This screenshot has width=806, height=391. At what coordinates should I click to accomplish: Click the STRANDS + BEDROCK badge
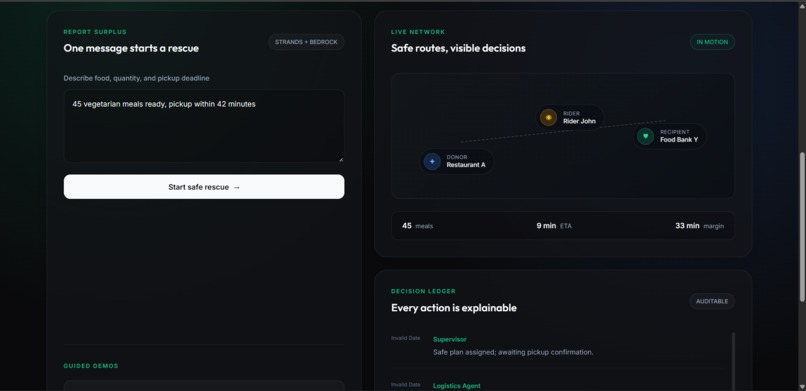click(x=306, y=42)
